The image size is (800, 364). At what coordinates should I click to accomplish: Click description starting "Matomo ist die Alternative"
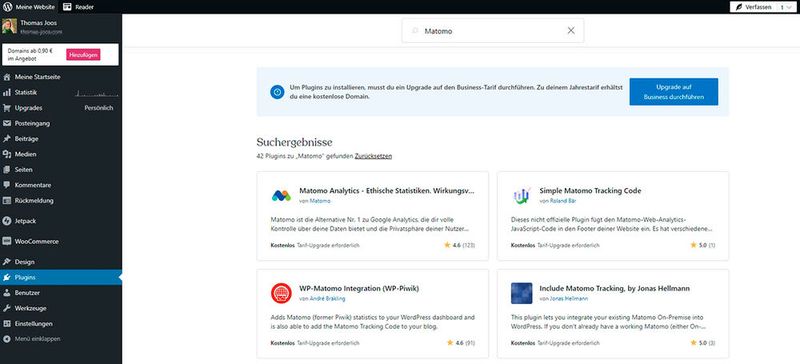point(370,224)
